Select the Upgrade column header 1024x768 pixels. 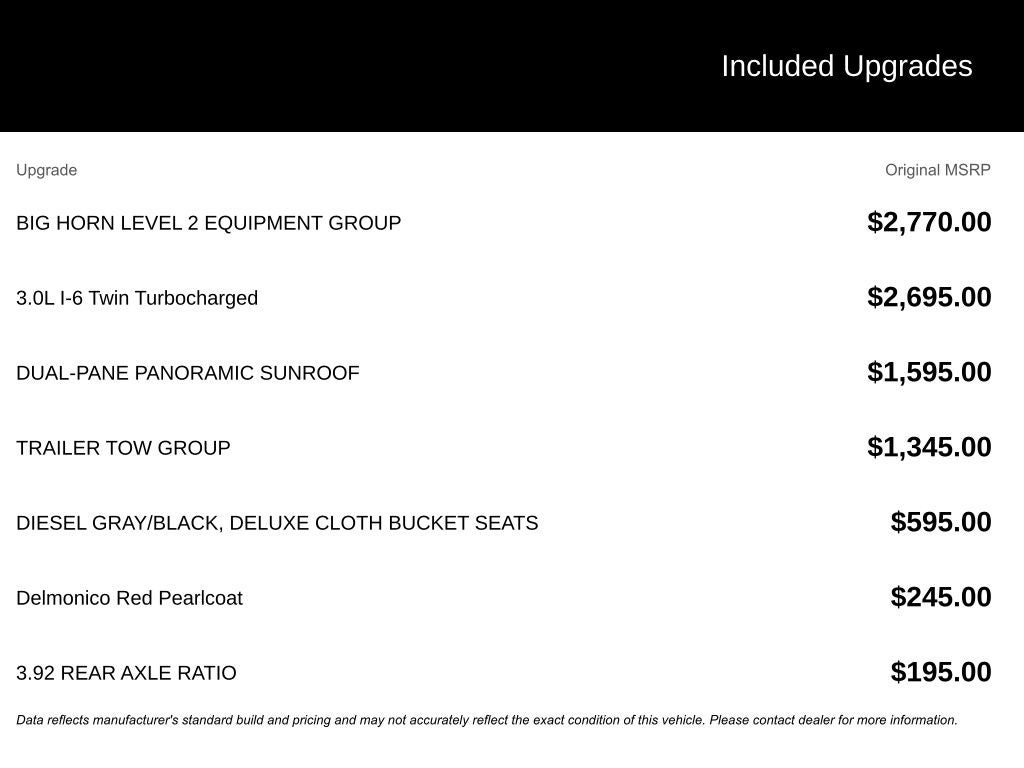click(x=46, y=170)
